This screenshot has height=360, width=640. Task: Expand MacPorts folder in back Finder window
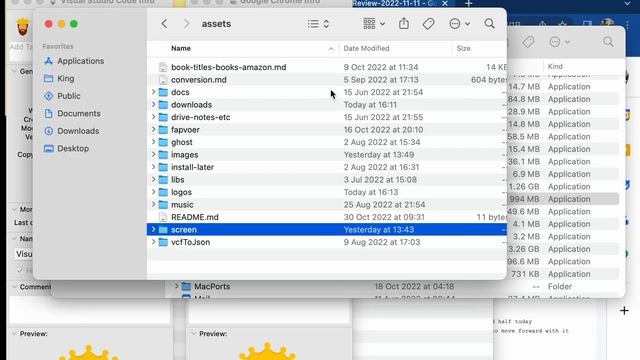pos(177,287)
